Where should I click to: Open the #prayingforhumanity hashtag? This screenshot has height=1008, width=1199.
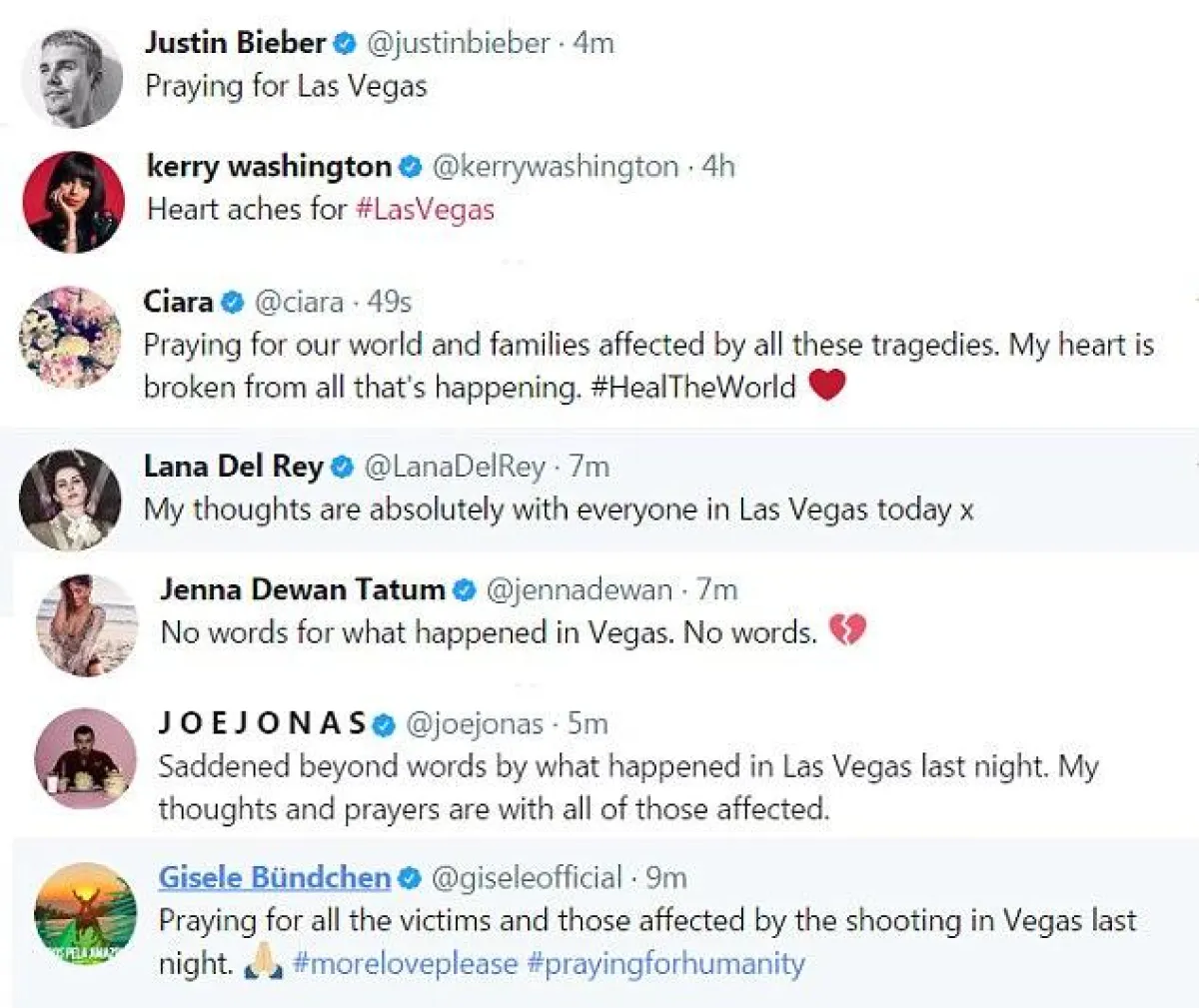pyautogui.click(x=665, y=964)
